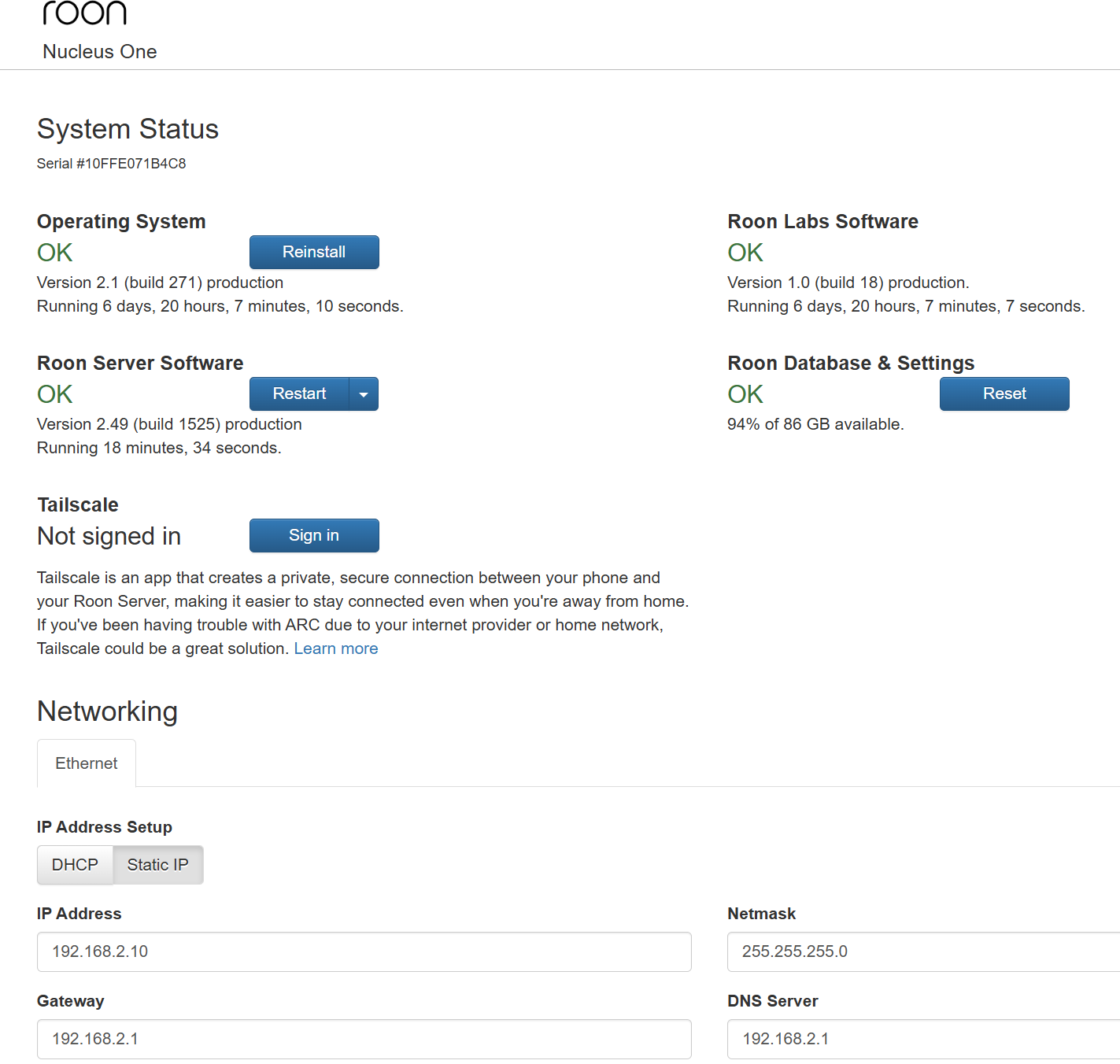The height and width of the screenshot is (1064, 1120).
Task: Select 'Version 2.1 (build 271) production' text
Action: tap(161, 283)
